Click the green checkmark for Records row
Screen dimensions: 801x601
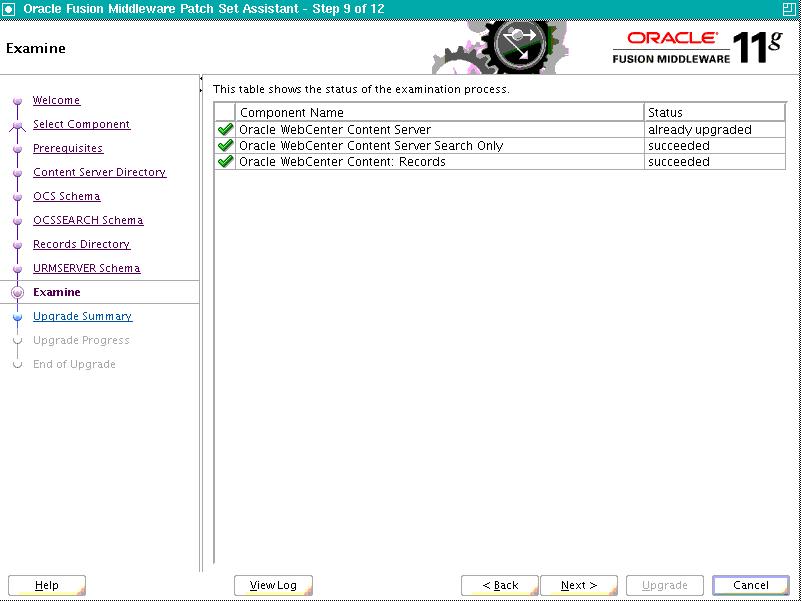(225, 161)
